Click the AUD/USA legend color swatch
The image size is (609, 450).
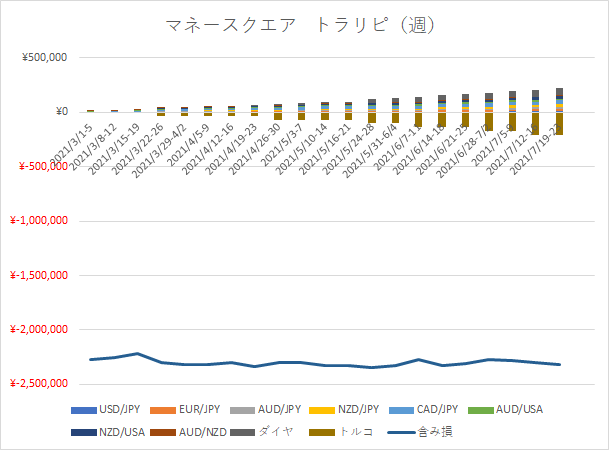(480, 410)
